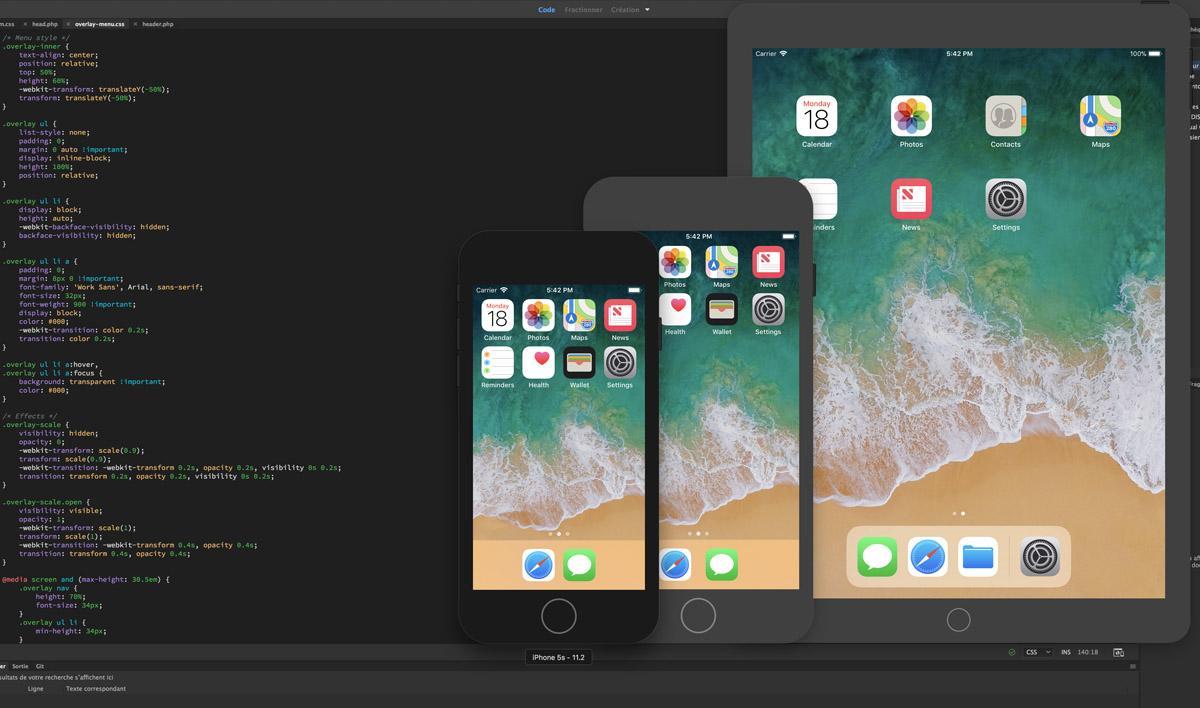Open Settings on the middle iPhone simulator
The width and height of the screenshot is (1200, 708).
point(768,309)
